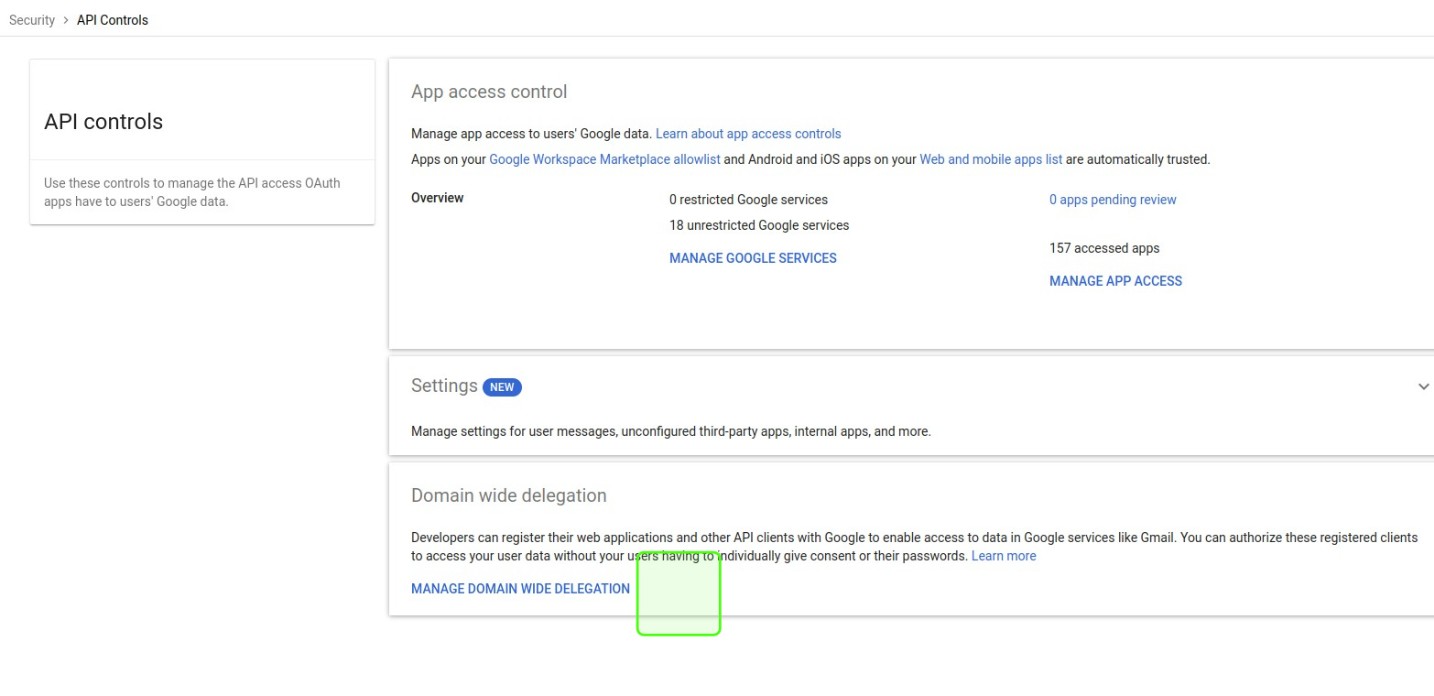
Task: Open Manage App Access
Action: tap(1115, 281)
